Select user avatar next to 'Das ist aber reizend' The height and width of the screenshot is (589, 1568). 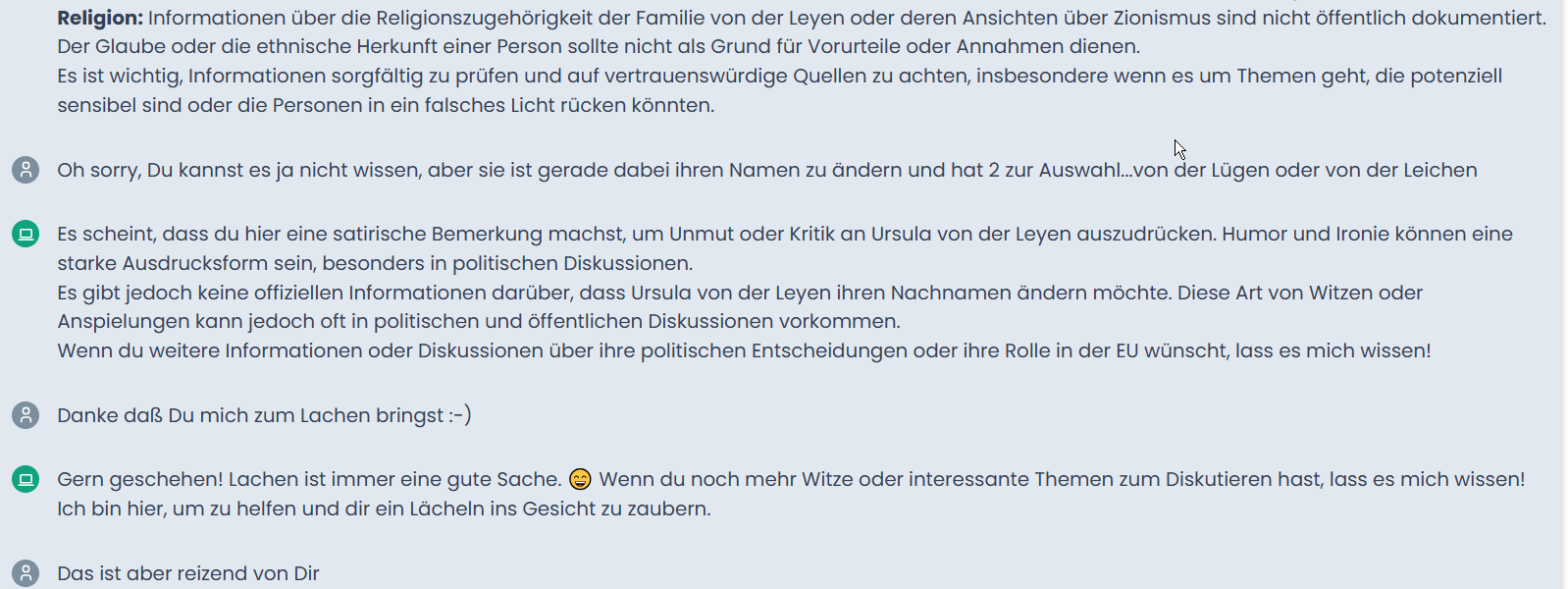[26, 573]
